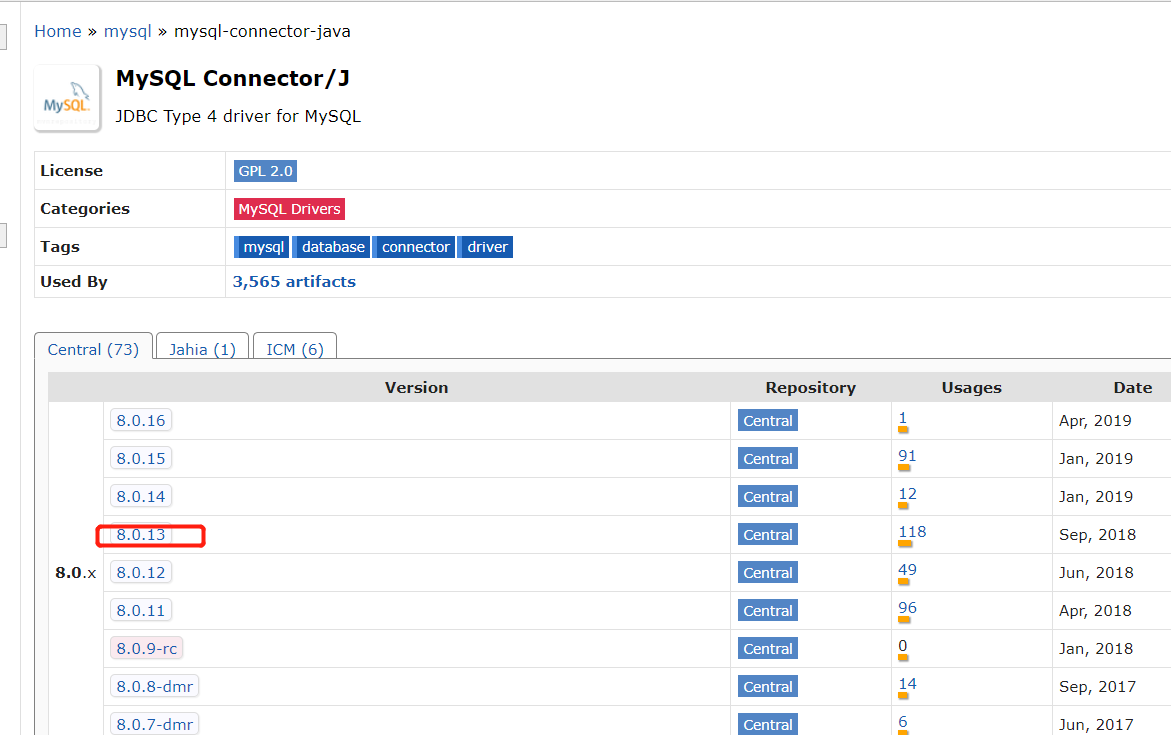Click the Jun, 2018 date cell
1171x735 pixels.
tap(1096, 573)
